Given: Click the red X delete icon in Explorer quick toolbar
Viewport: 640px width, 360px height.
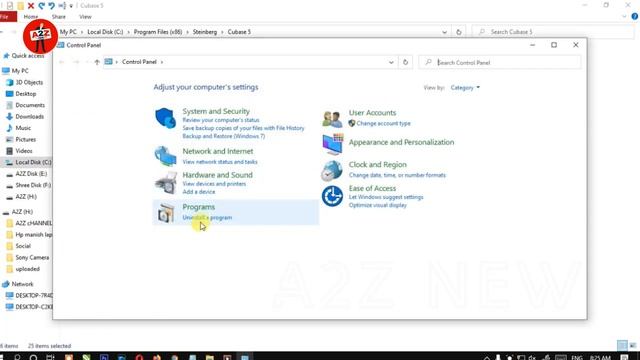Looking at the screenshot, I should coord(31,6).
